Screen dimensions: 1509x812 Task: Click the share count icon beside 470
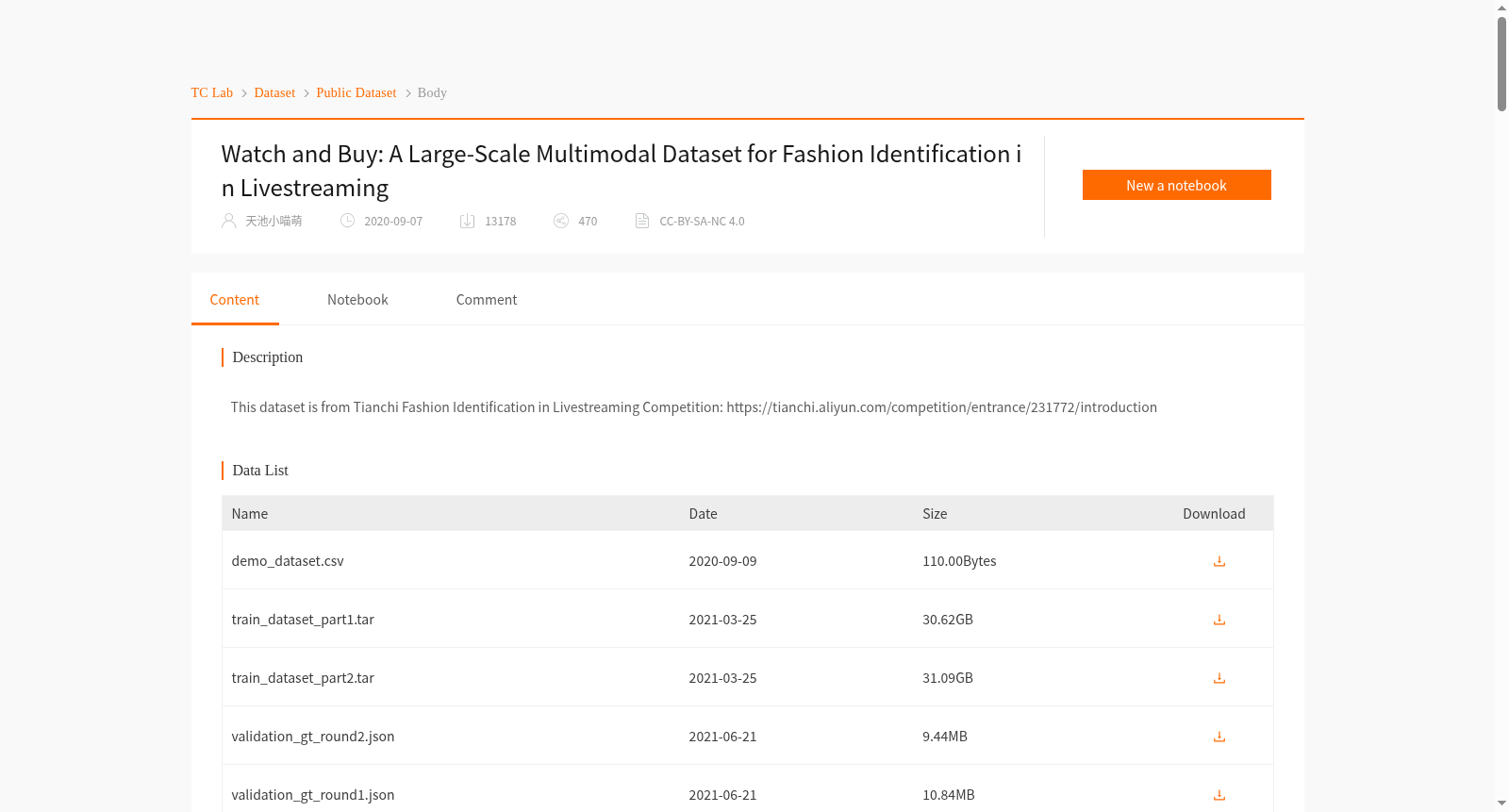coord(561,221)
